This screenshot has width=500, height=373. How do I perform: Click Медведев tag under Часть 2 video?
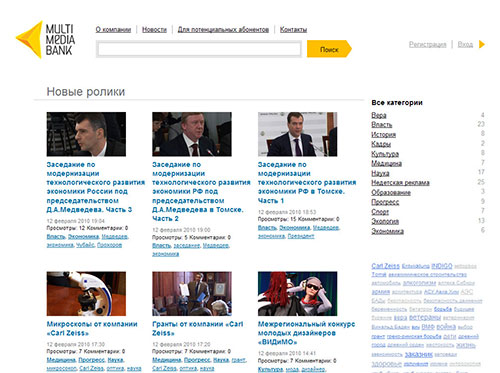(216, 246)
